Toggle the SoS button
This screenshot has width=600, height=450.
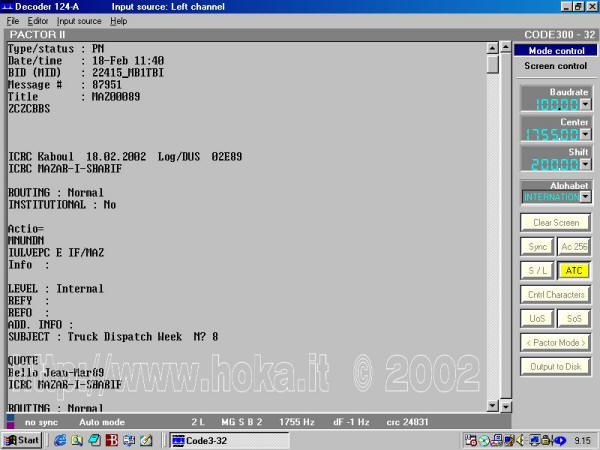(x=574, y=318)
